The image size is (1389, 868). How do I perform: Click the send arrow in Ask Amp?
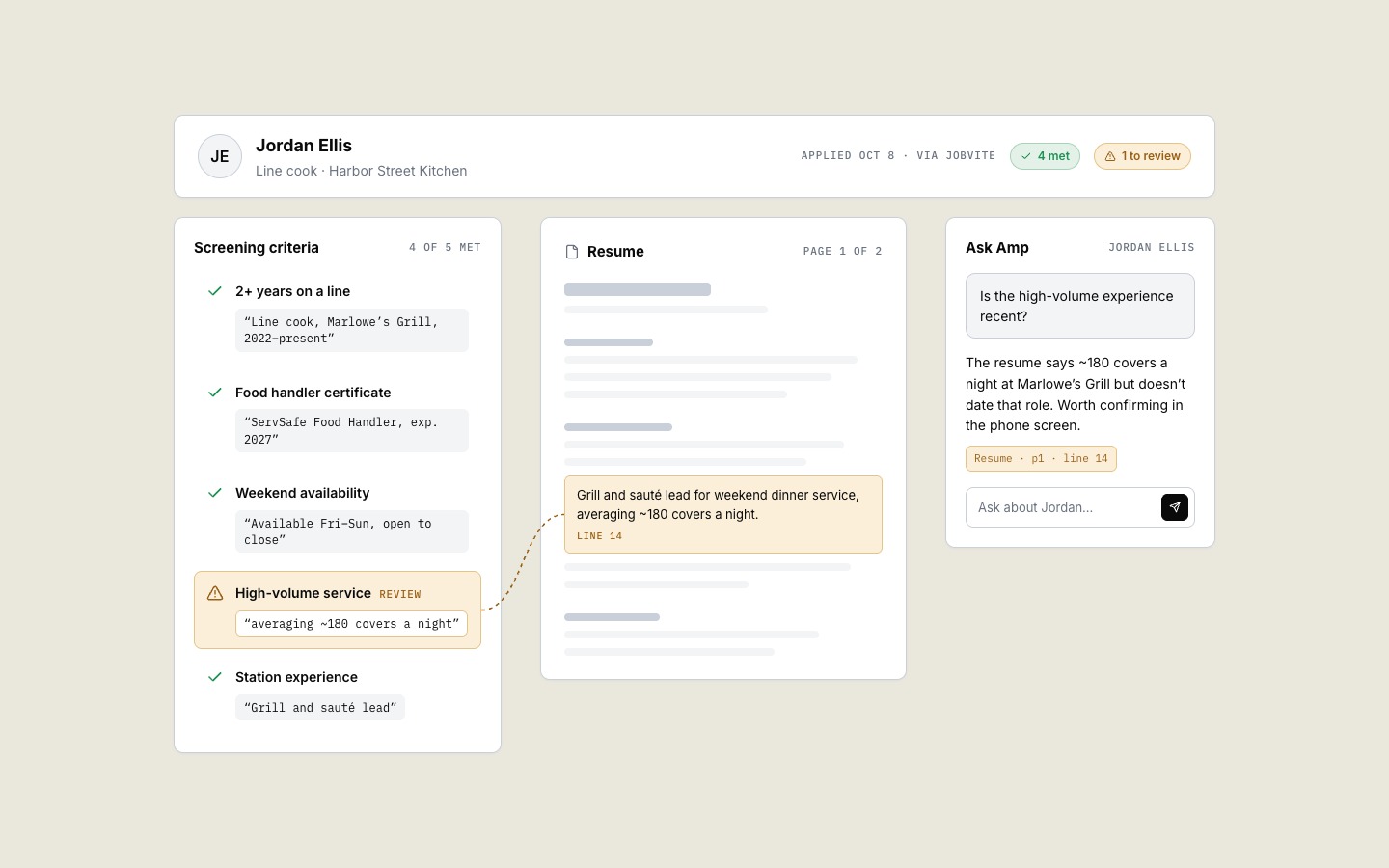[x=1174, y=507]
